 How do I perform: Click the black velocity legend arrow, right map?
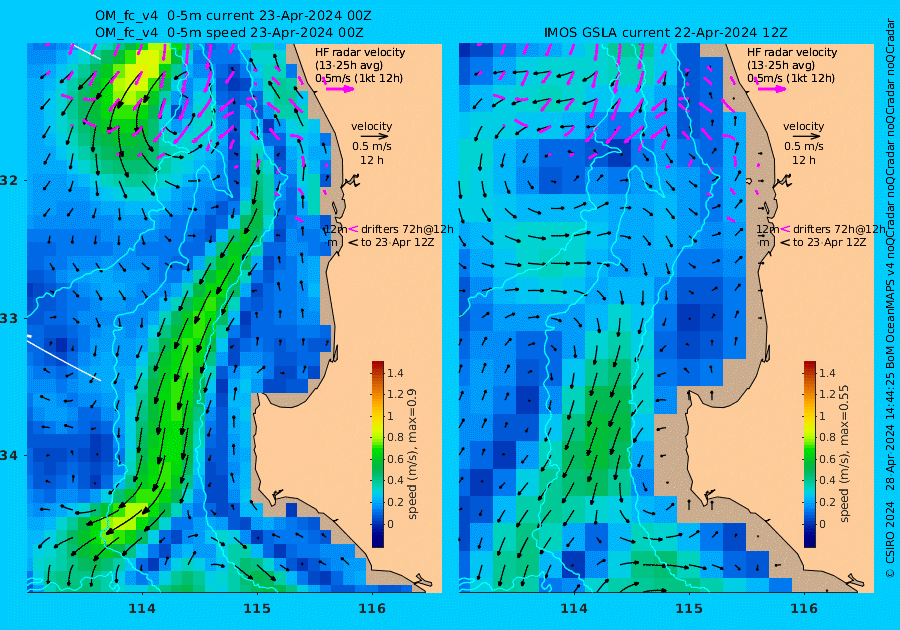[x=804, y=136]
